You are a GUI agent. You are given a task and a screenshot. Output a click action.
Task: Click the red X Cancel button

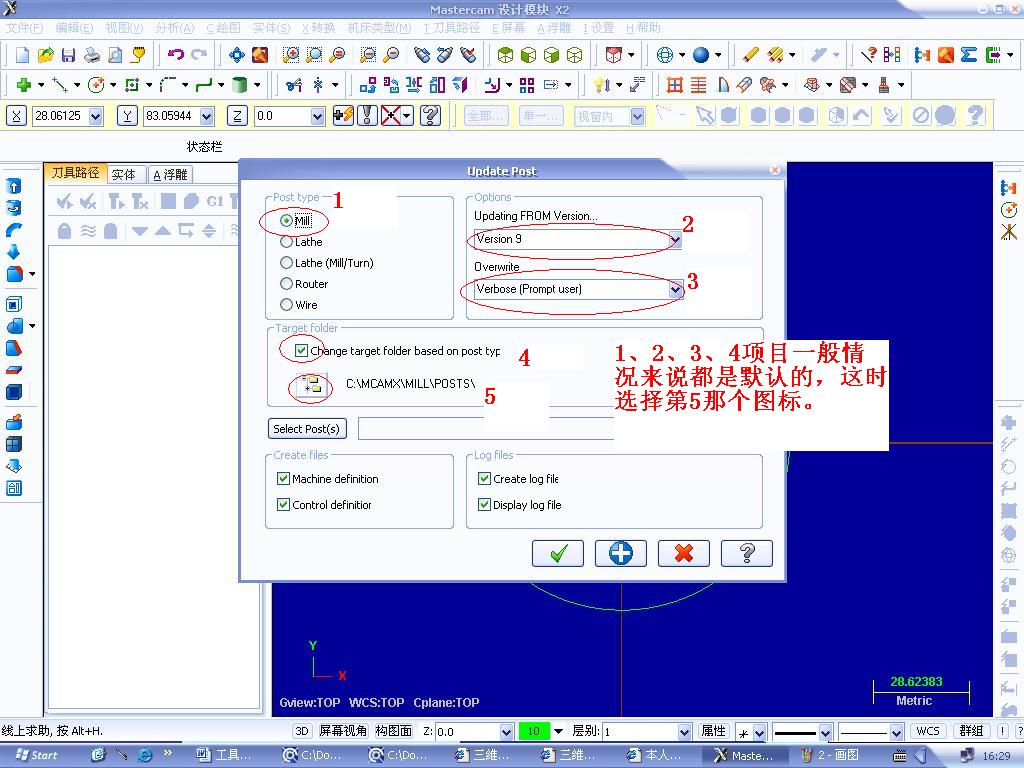(x=683, y=554)
